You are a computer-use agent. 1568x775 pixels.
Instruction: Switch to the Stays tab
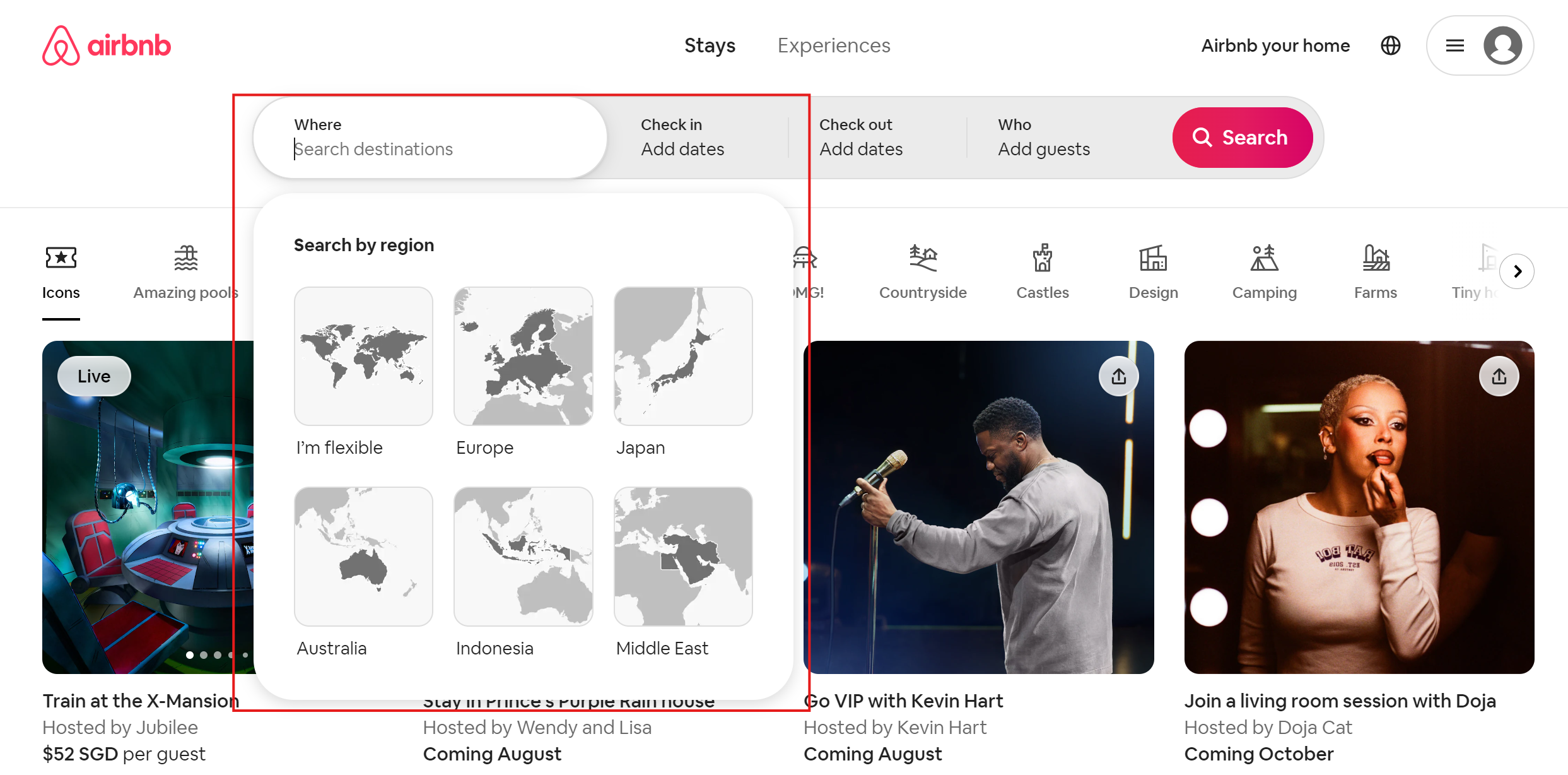pos(710,45)
